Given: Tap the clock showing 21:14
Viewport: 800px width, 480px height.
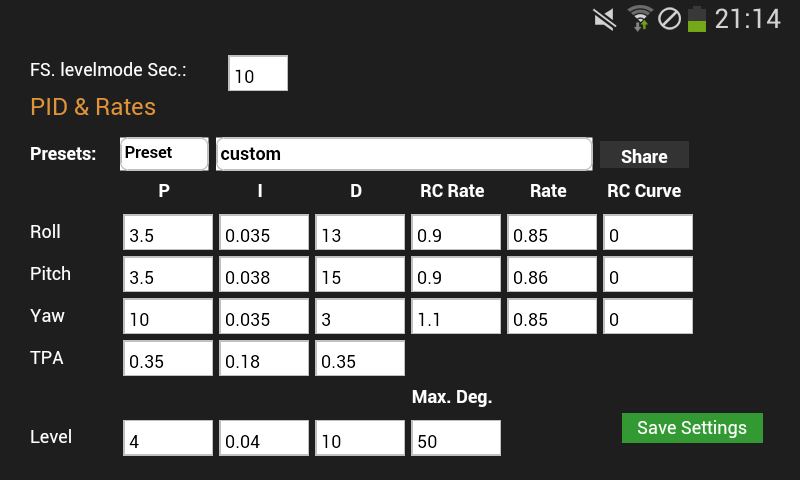Looking at the screenshot, I should pyautogui.click(x=747, y=19).
